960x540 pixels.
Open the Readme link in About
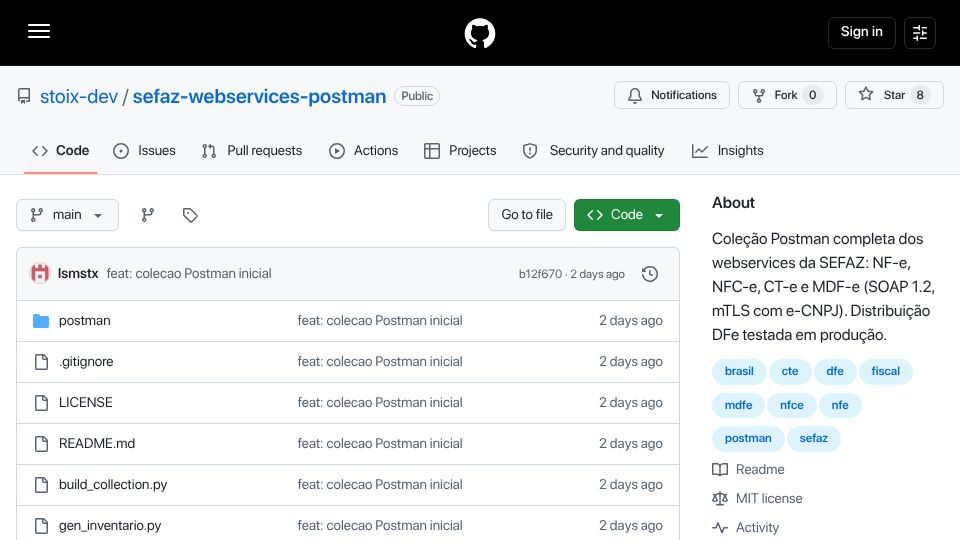748,470
